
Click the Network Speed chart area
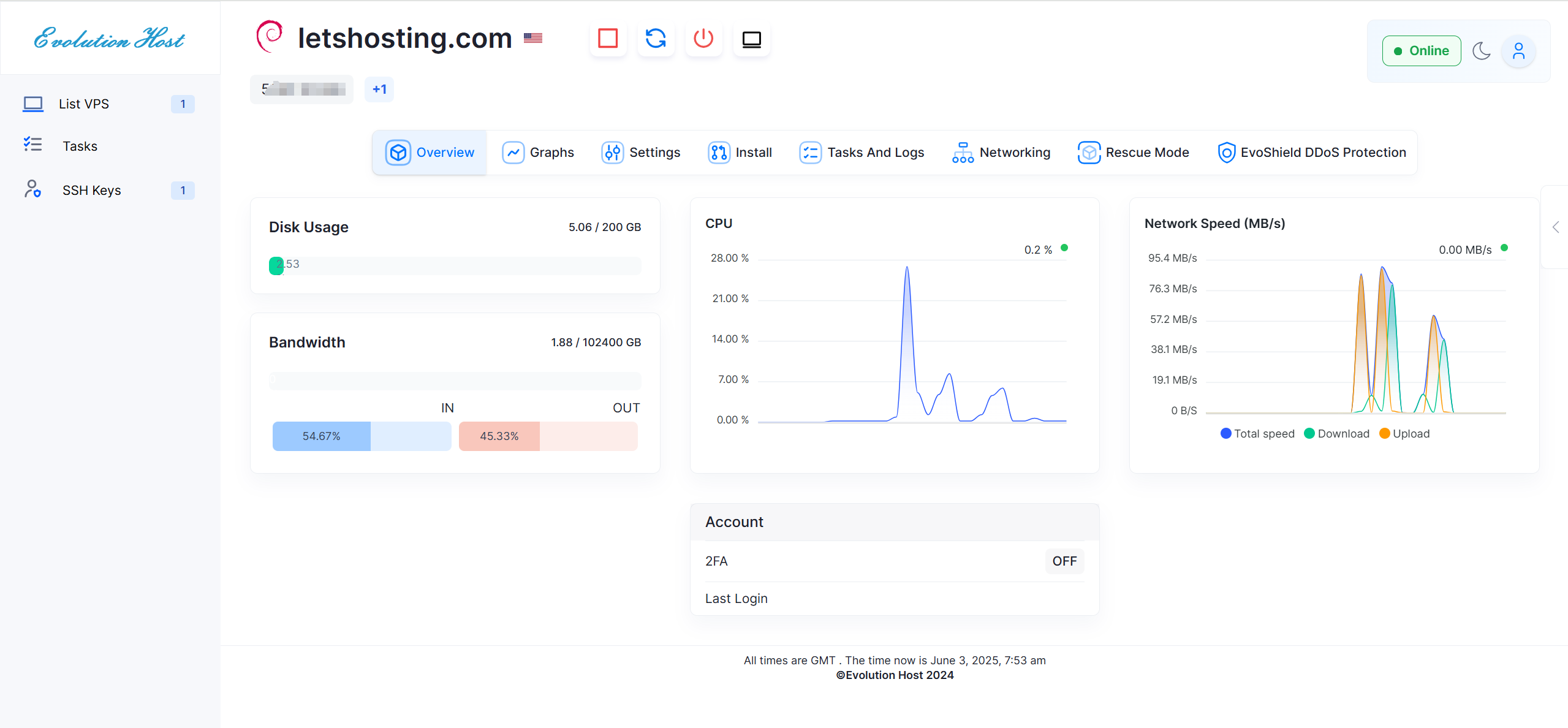pos(1355,336)
